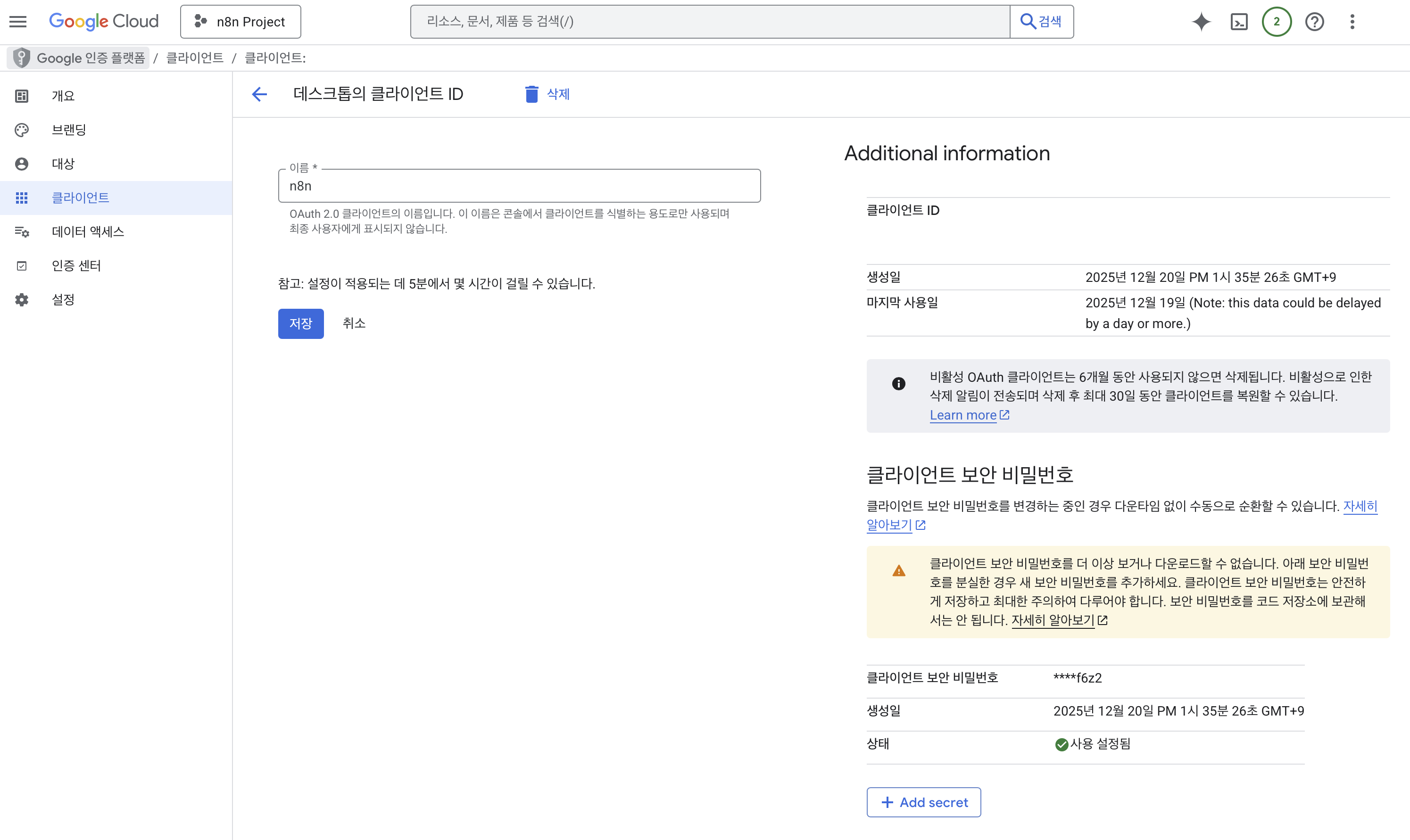Click the 클라이언트 breadcrumb link

coord(194,58)
